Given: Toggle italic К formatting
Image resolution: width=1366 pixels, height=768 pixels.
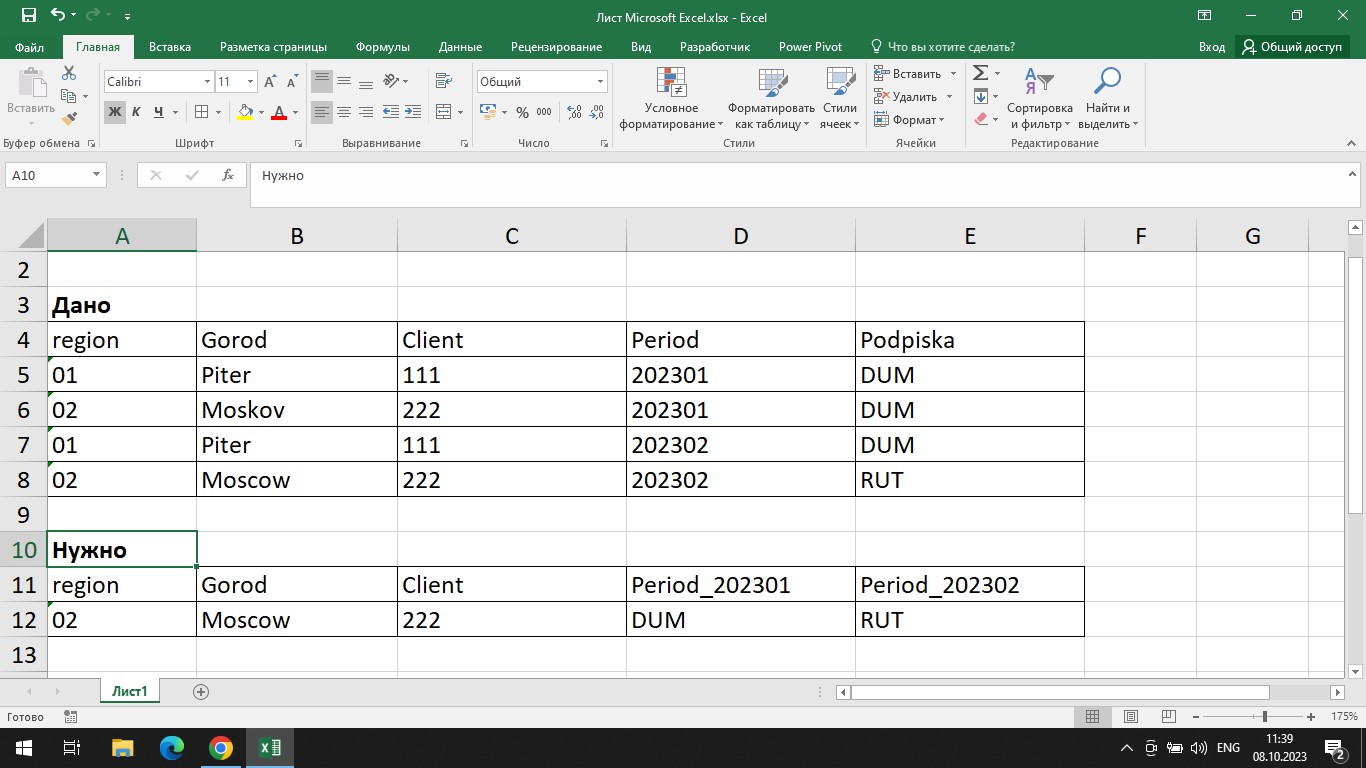Looking at the screenshot, I should coord(137,112).
